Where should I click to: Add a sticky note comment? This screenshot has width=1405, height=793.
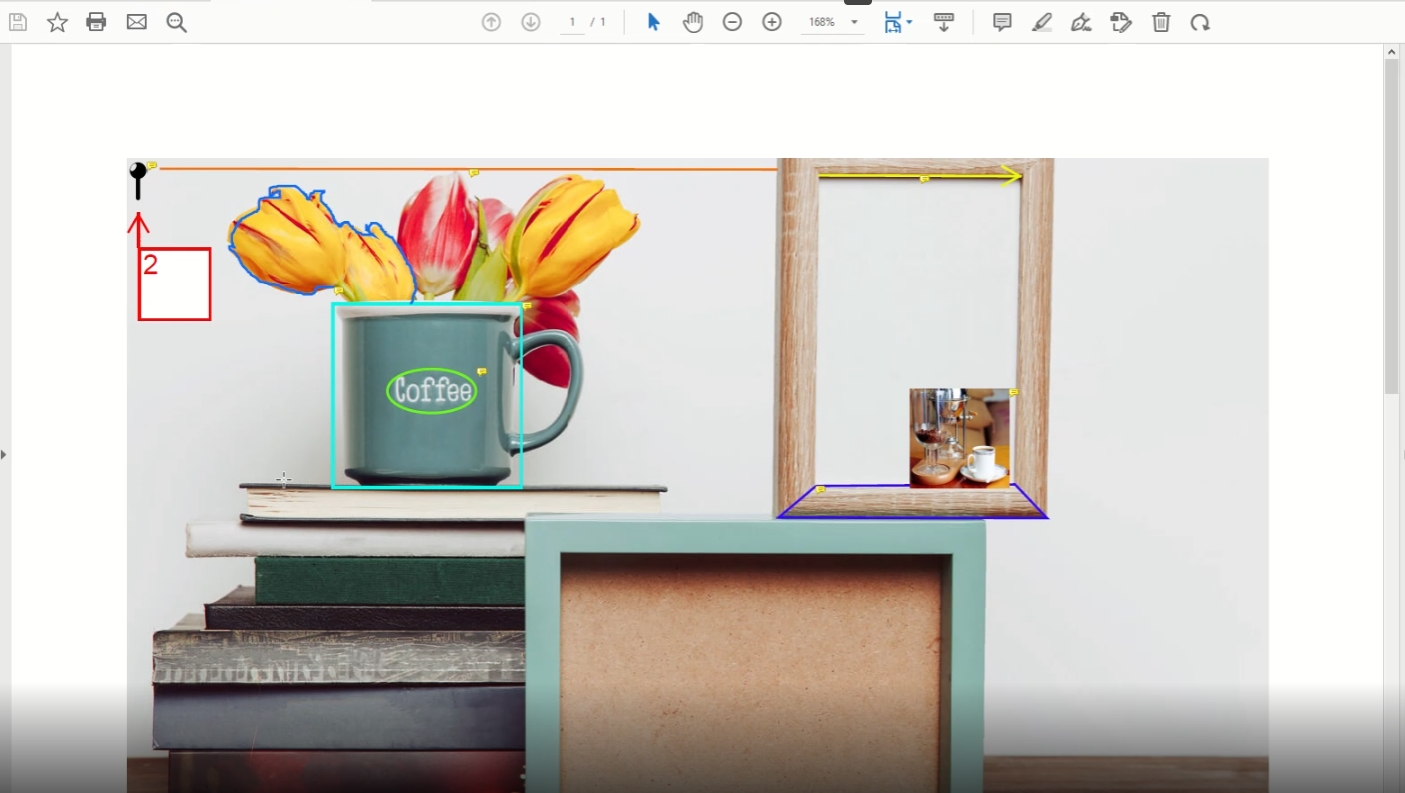tap(1002, 22)
